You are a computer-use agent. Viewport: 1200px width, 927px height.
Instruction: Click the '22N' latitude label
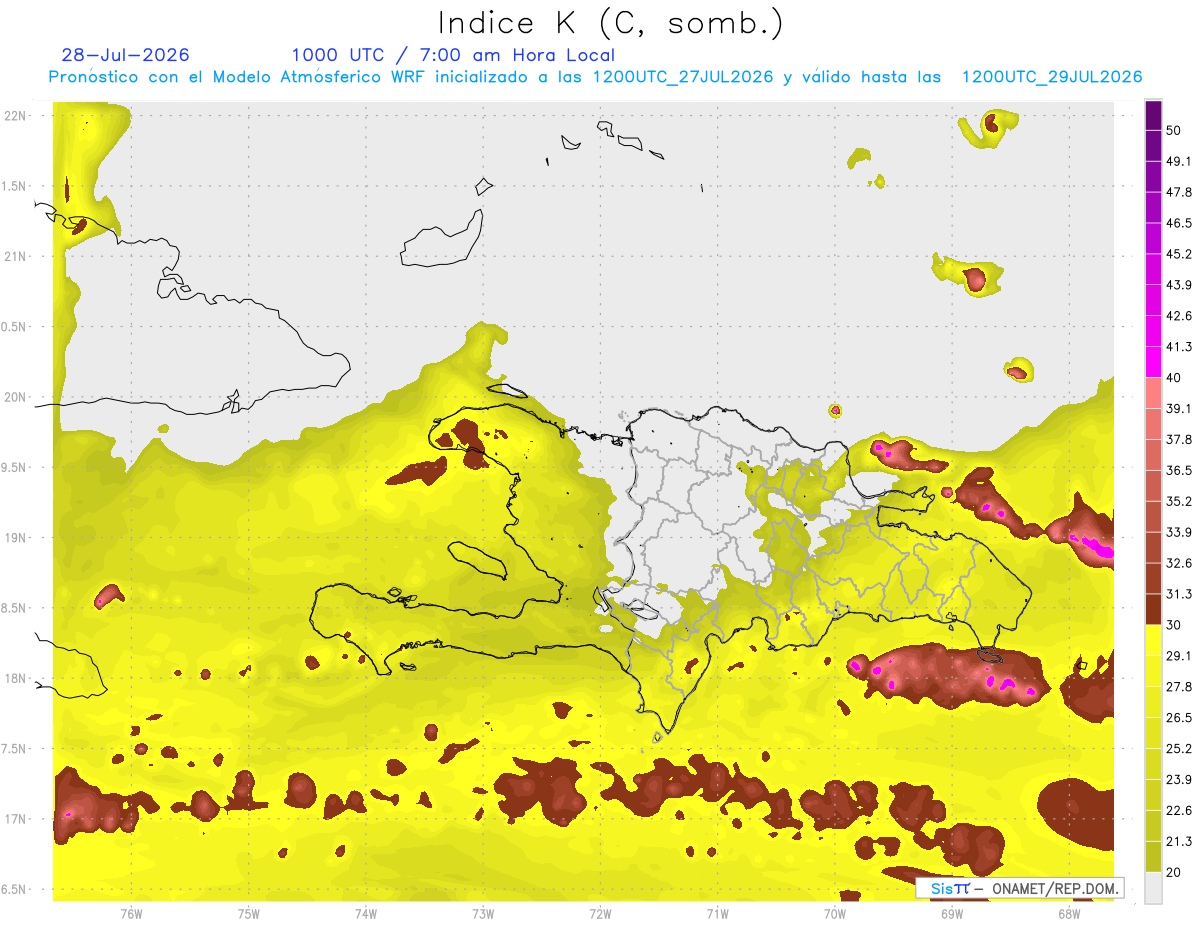tap(16, 116)
